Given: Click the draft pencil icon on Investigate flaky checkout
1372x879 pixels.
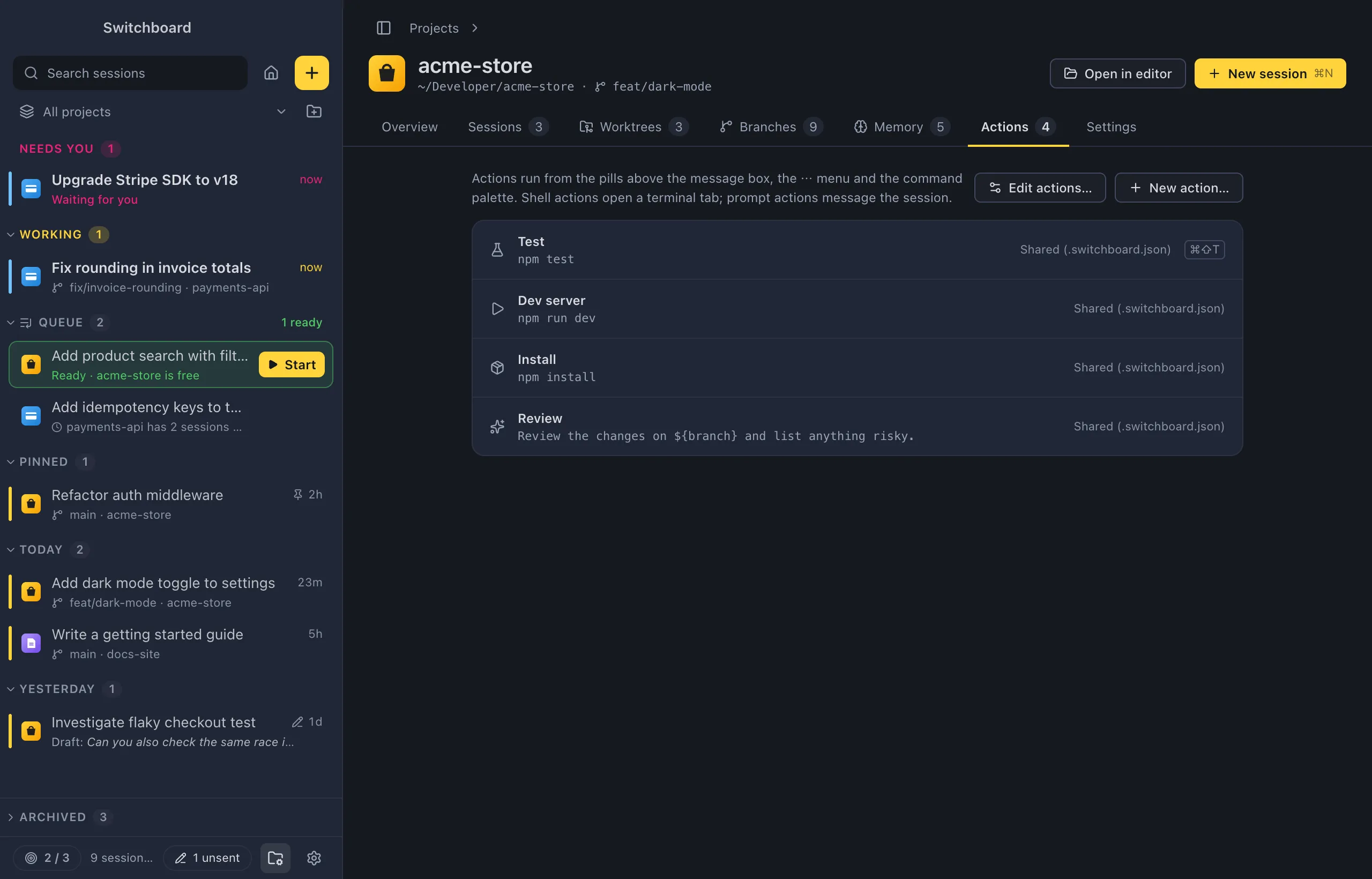Looking at the screenshot, I should pos(297,722).
